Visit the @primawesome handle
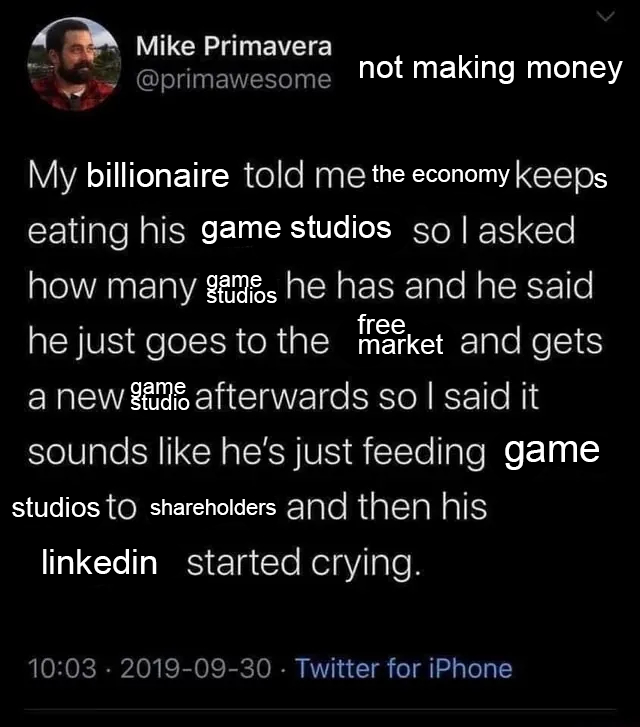This screenshot has height=727, width=640. 233,79
